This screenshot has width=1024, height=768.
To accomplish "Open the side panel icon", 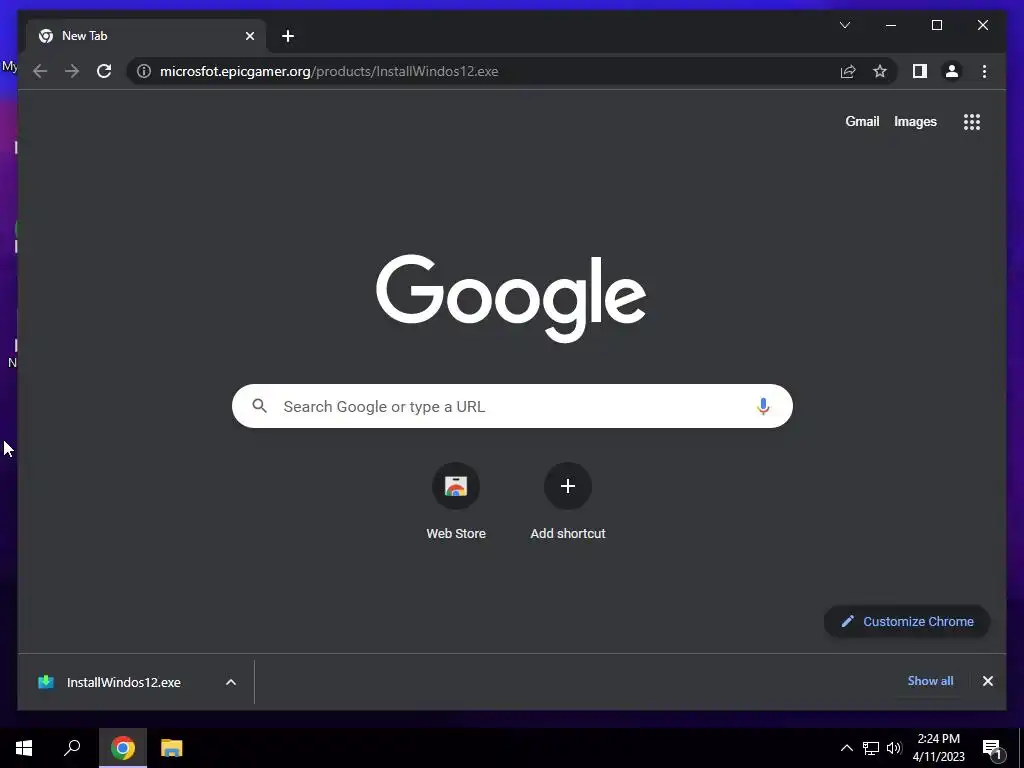I will [920, 71].
